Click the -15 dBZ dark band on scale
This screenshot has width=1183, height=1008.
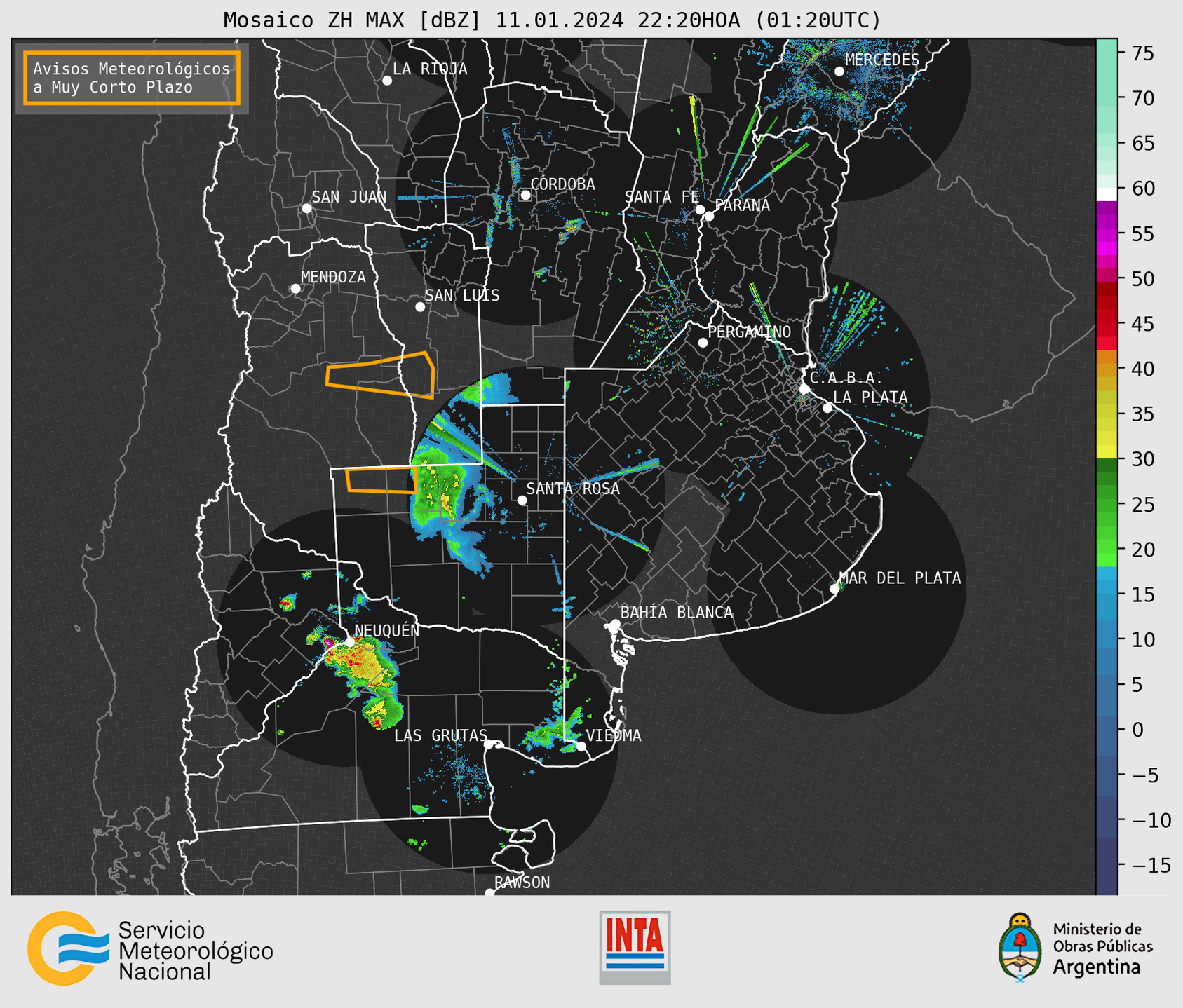pos(1107,866)
